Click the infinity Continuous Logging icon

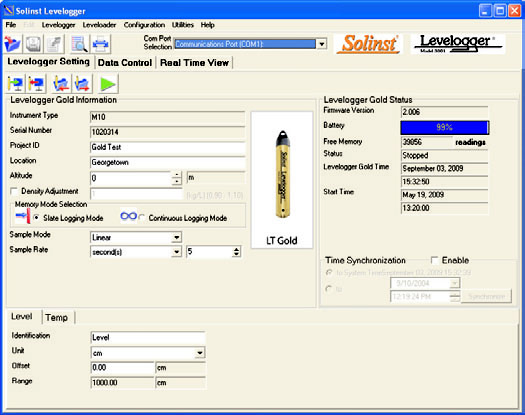[x=129, y=216]
